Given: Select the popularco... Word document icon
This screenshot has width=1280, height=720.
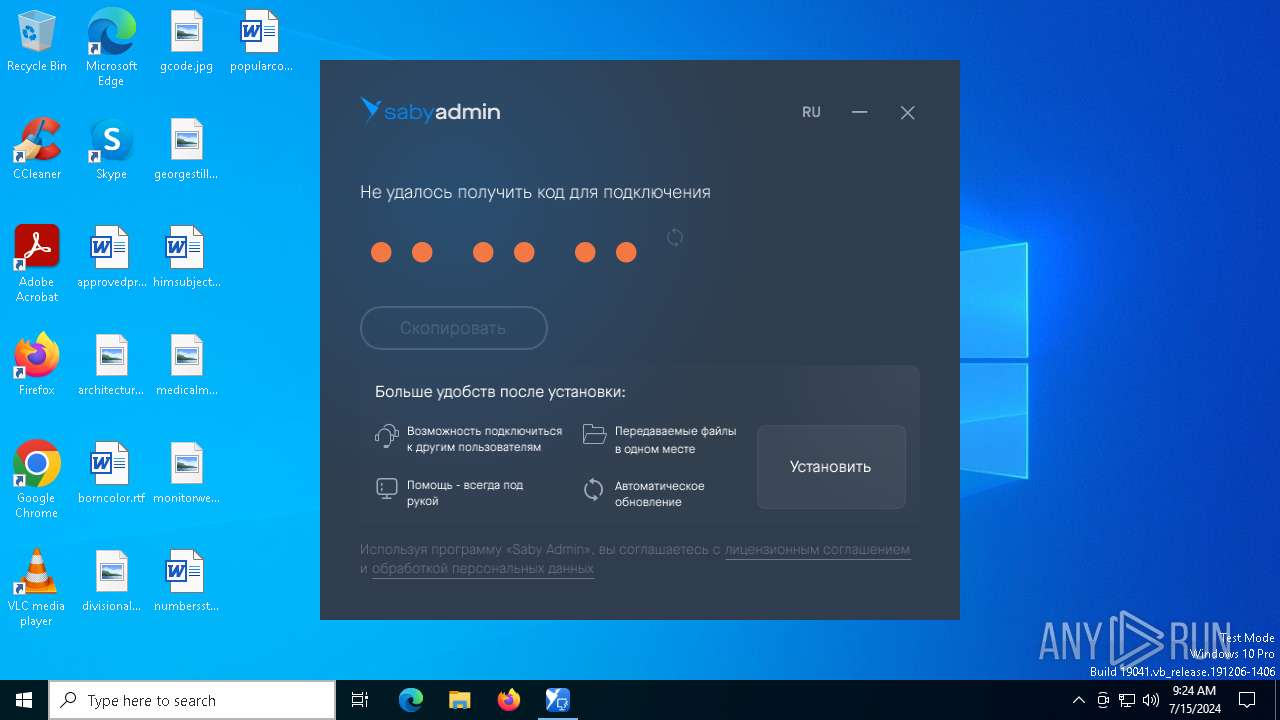Looking at the screenshot, I should (x=261, y=42).
